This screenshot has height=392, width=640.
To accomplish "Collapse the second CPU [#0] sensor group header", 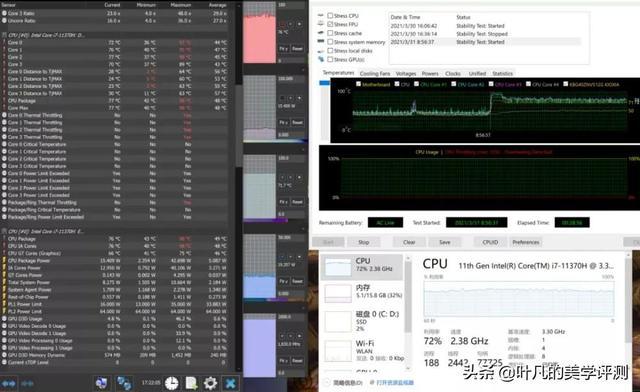I will click(x=46, y=231).
